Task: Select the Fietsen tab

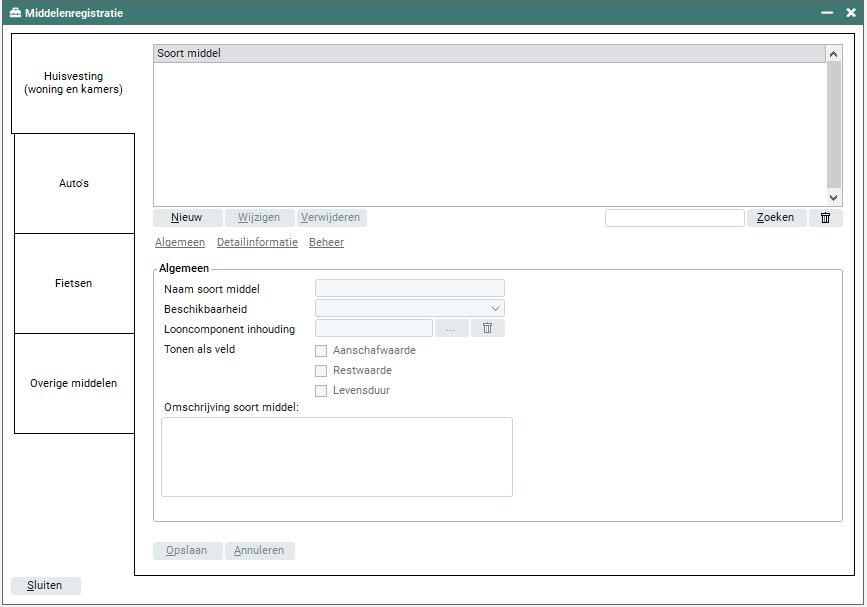Action: point(74,284)
